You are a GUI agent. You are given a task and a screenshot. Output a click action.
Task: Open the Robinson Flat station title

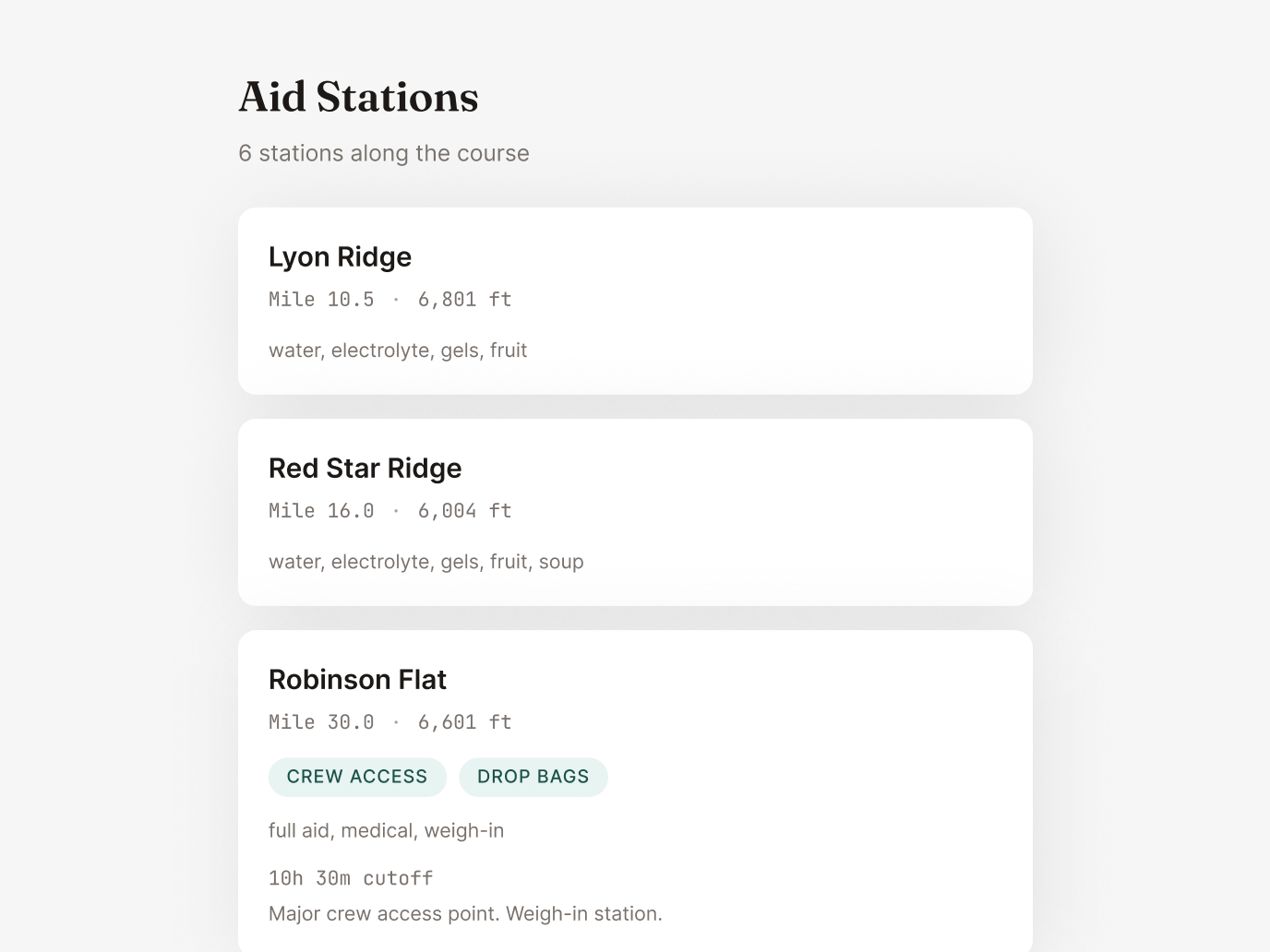pos(357,680)
